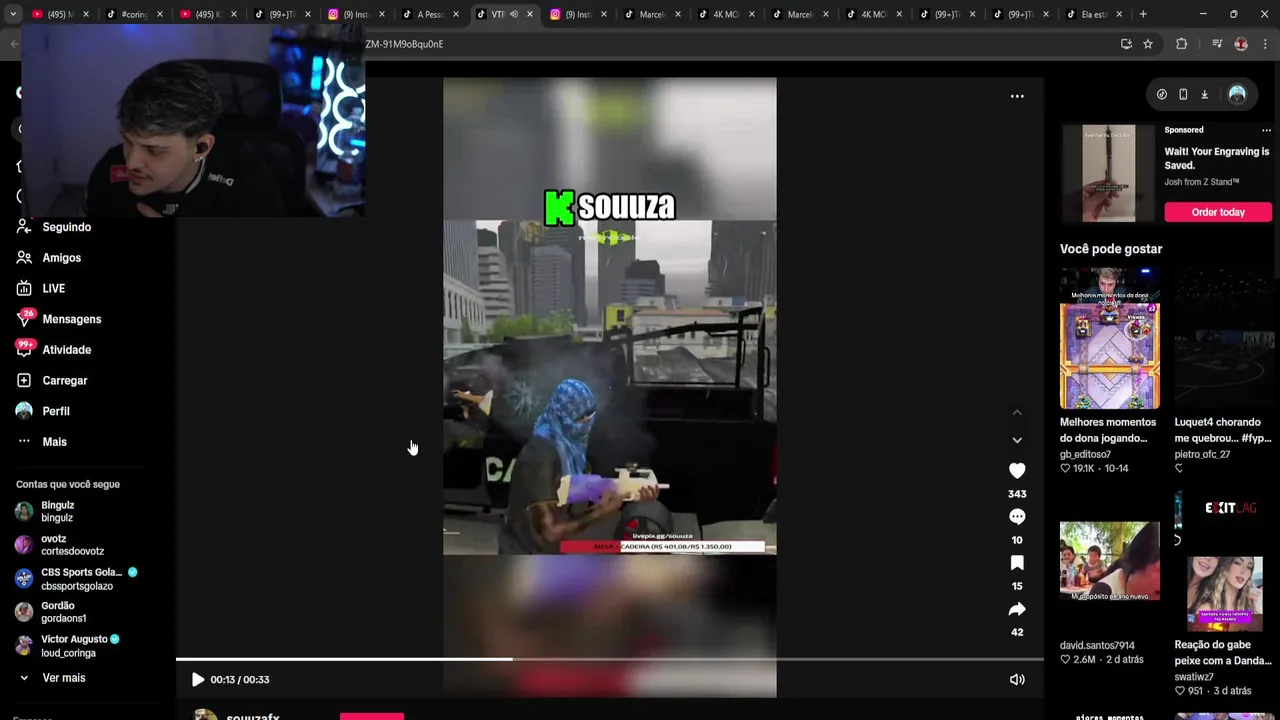Open Chrome profile avatar

(x=1241, y=44)
